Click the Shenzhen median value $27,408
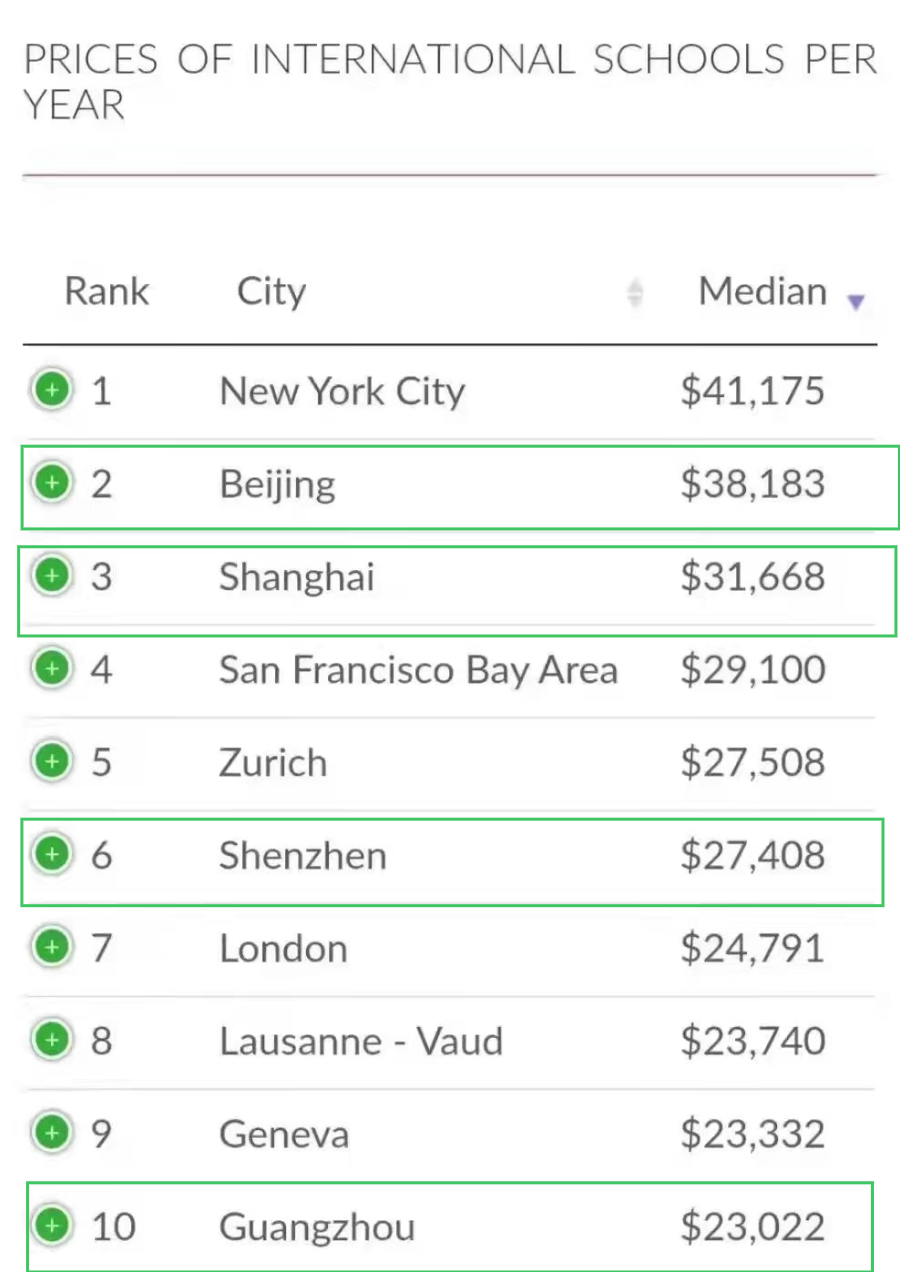Screen dimensions: 900x1272 pyautogui.click(x=753, y=856)
